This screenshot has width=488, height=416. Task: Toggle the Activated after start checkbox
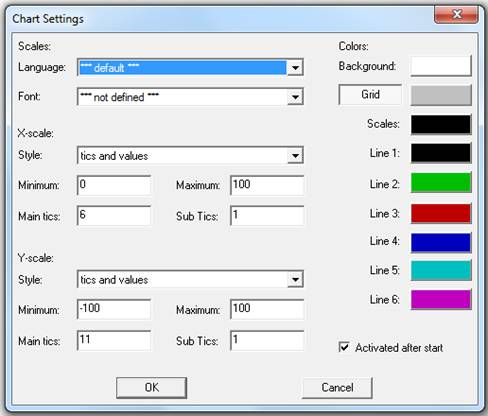coord(344,347)
